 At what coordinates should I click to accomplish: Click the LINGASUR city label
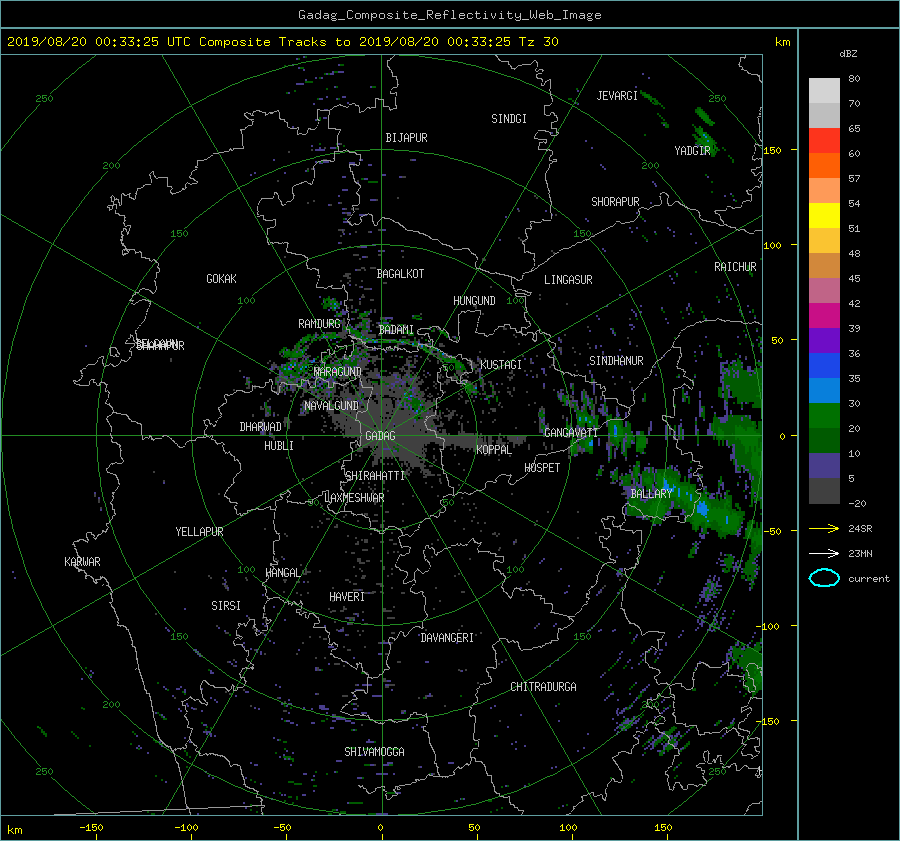click(x=568, y=280)
